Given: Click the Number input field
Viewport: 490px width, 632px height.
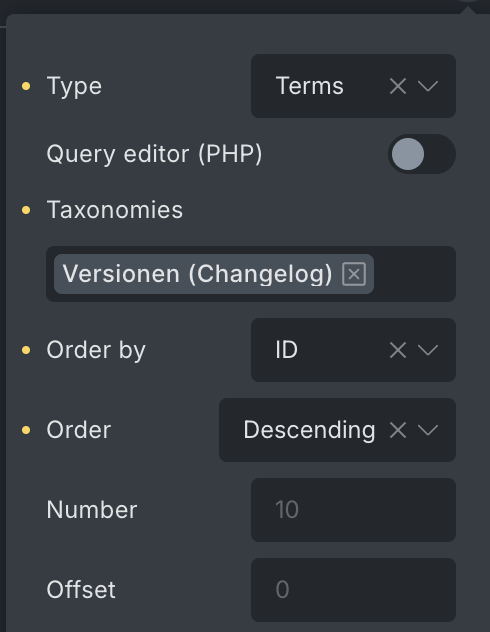Looking at the screenshot, I should point(353,510).
